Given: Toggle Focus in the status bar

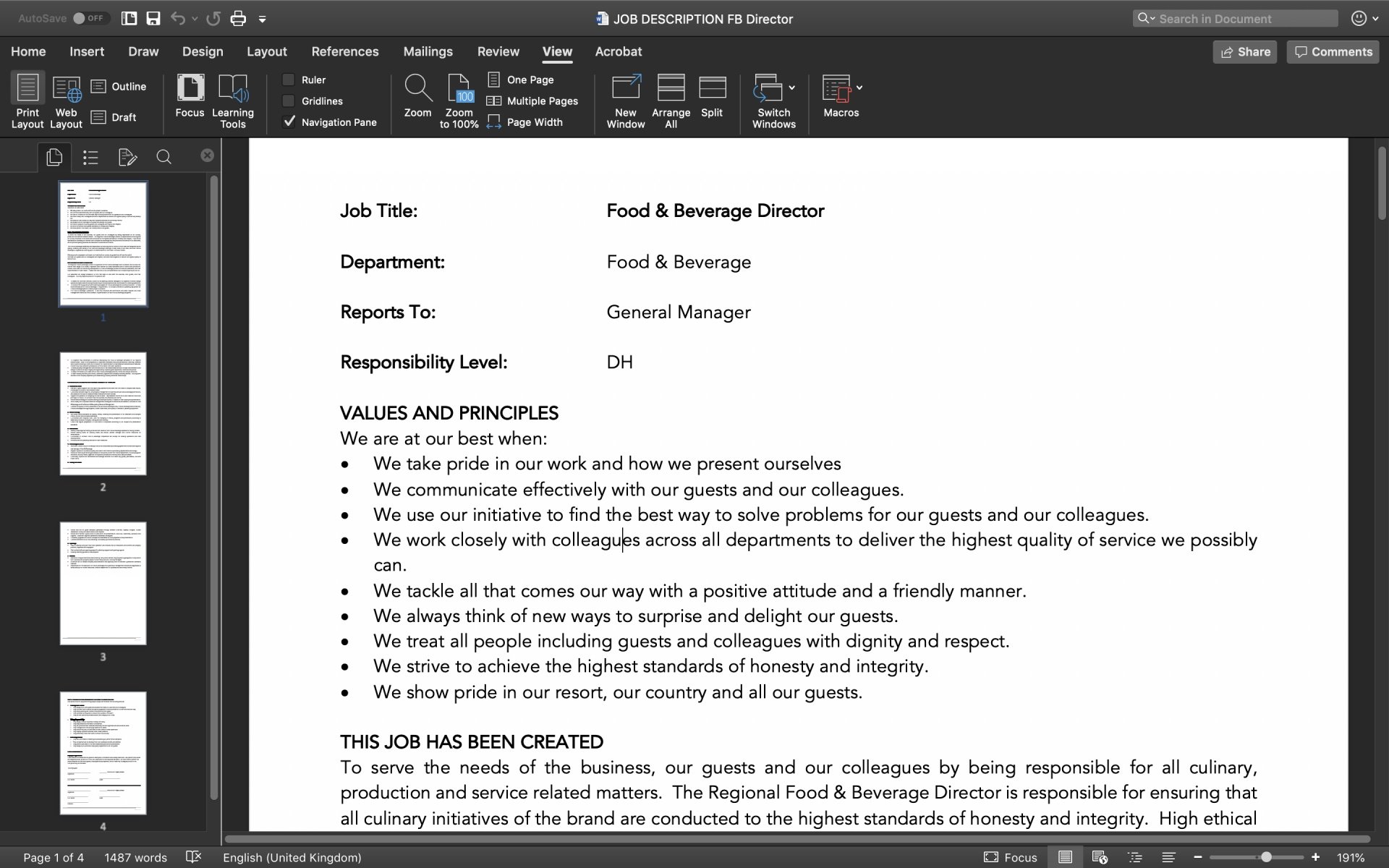Looking at the screenshot, I should click(1011, 857).
